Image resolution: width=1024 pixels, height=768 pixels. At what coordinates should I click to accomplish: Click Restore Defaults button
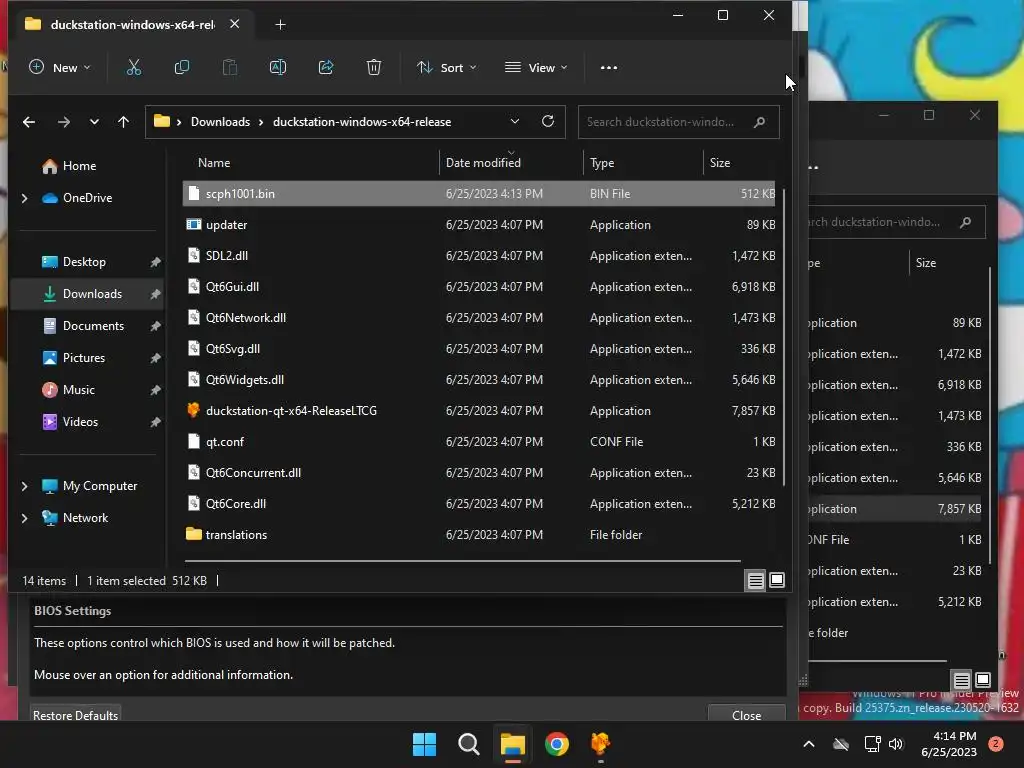(x=76, y=714)
